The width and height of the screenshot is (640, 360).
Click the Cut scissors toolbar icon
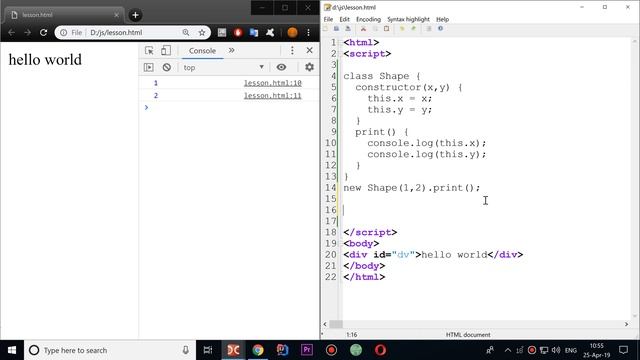coord(363,29)
